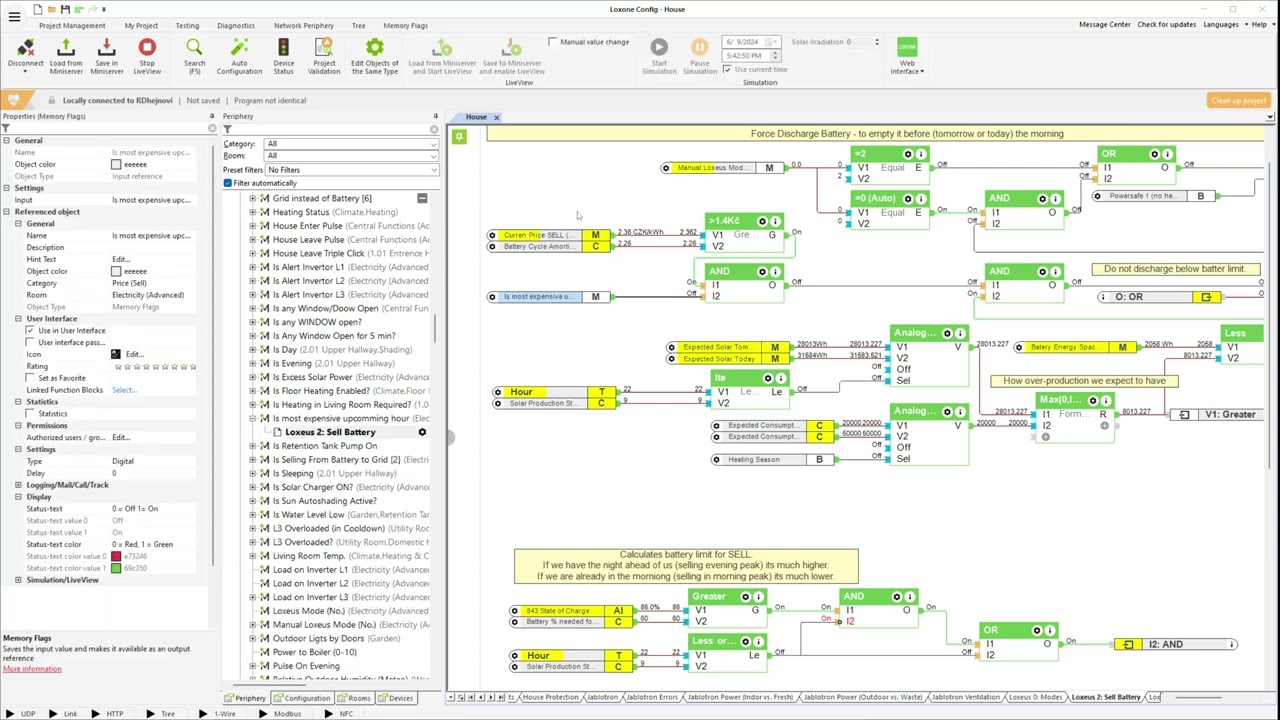The width and height of the screenshot is (1280, 720).
Task: Click Save in Miniserver icon
Action: [106, 48]
